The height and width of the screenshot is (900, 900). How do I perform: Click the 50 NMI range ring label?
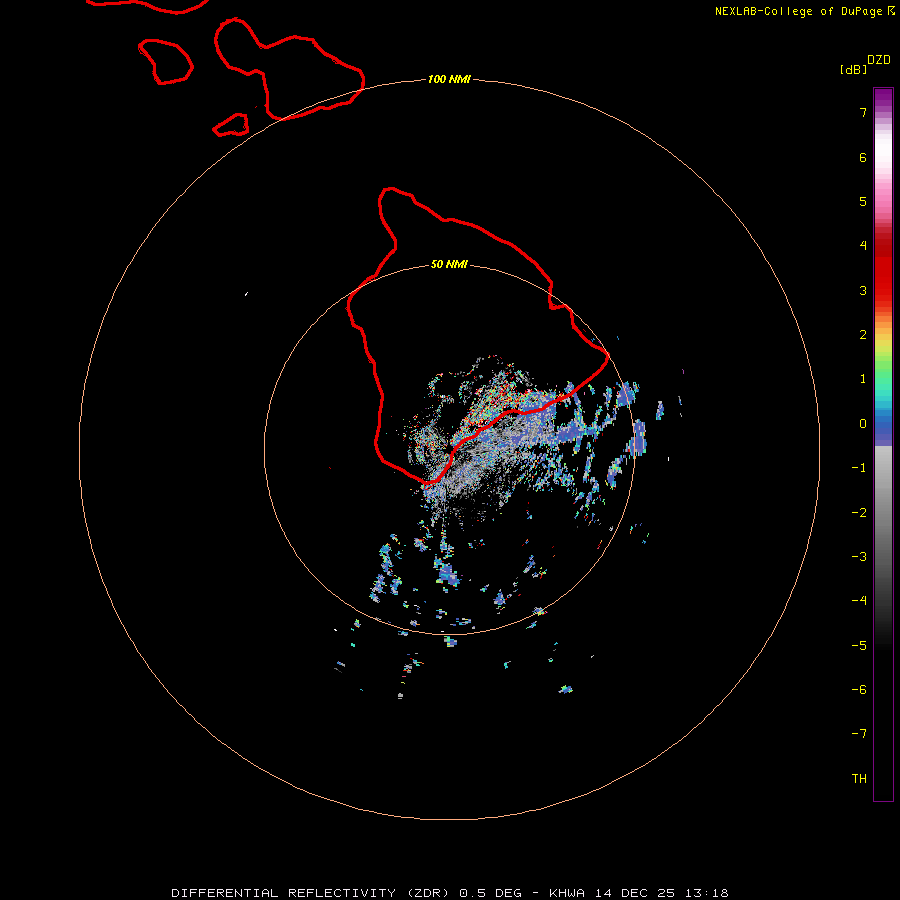449,264
